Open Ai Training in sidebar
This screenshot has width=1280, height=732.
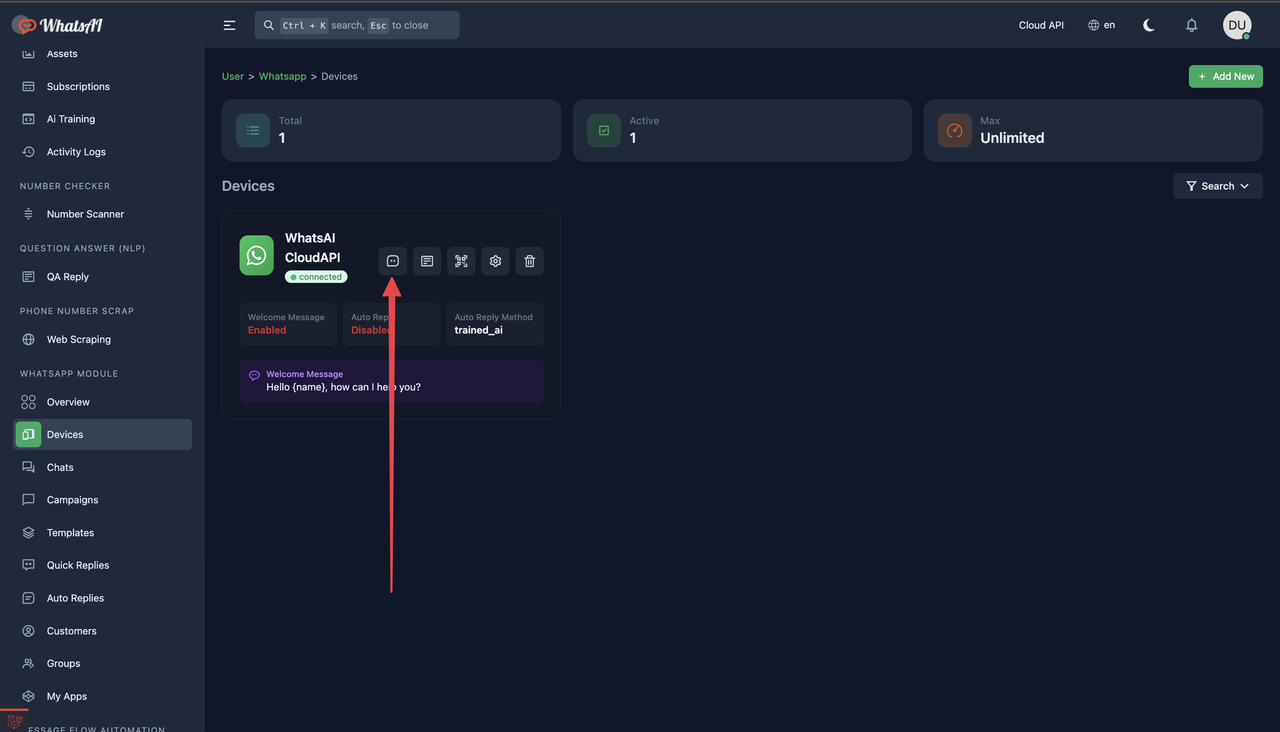(x=102, y=119)
